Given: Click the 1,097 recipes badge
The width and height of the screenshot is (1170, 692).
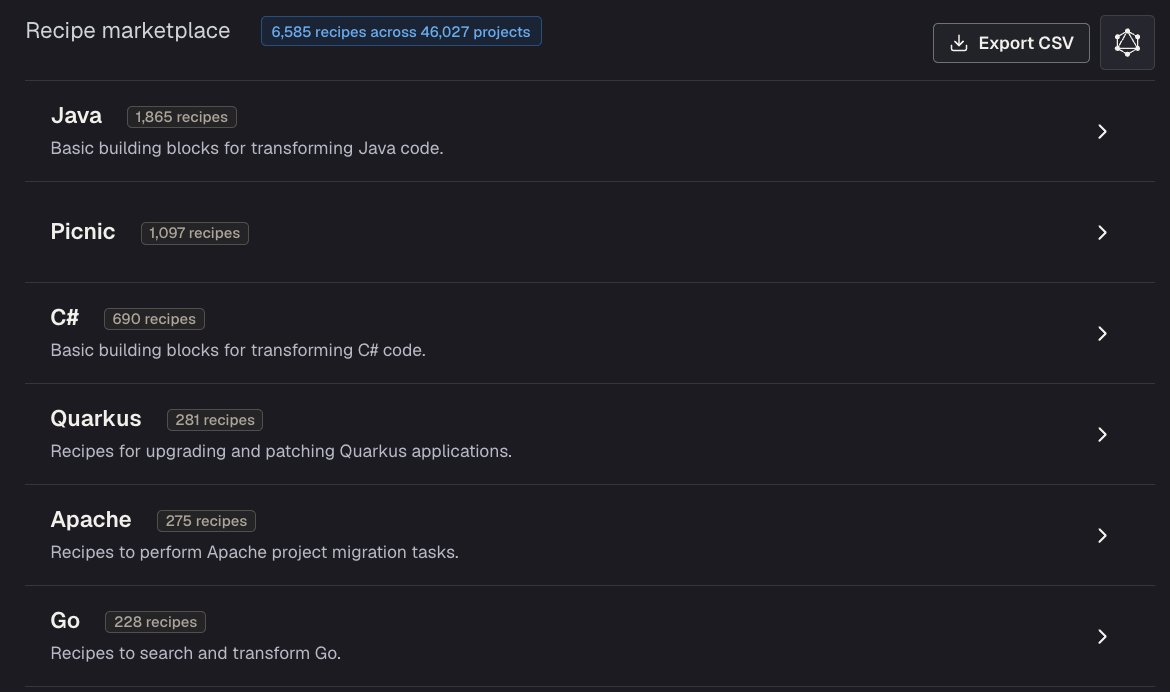Looking at the screenshot, I should click(x=194, y=233).
